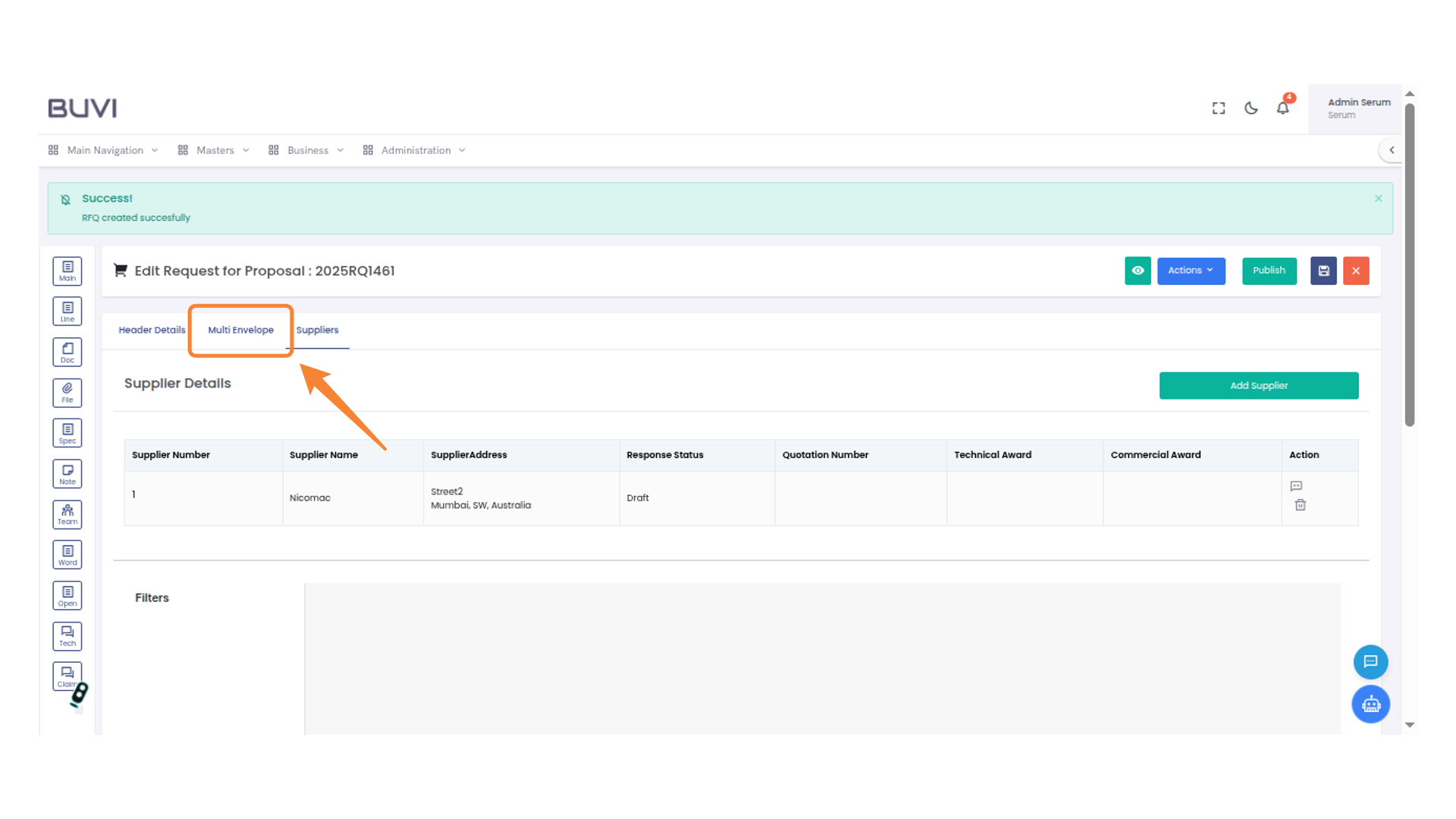The image size is (1456, 819).
Task: Expand the Masters menu
Action: (214, 150)
